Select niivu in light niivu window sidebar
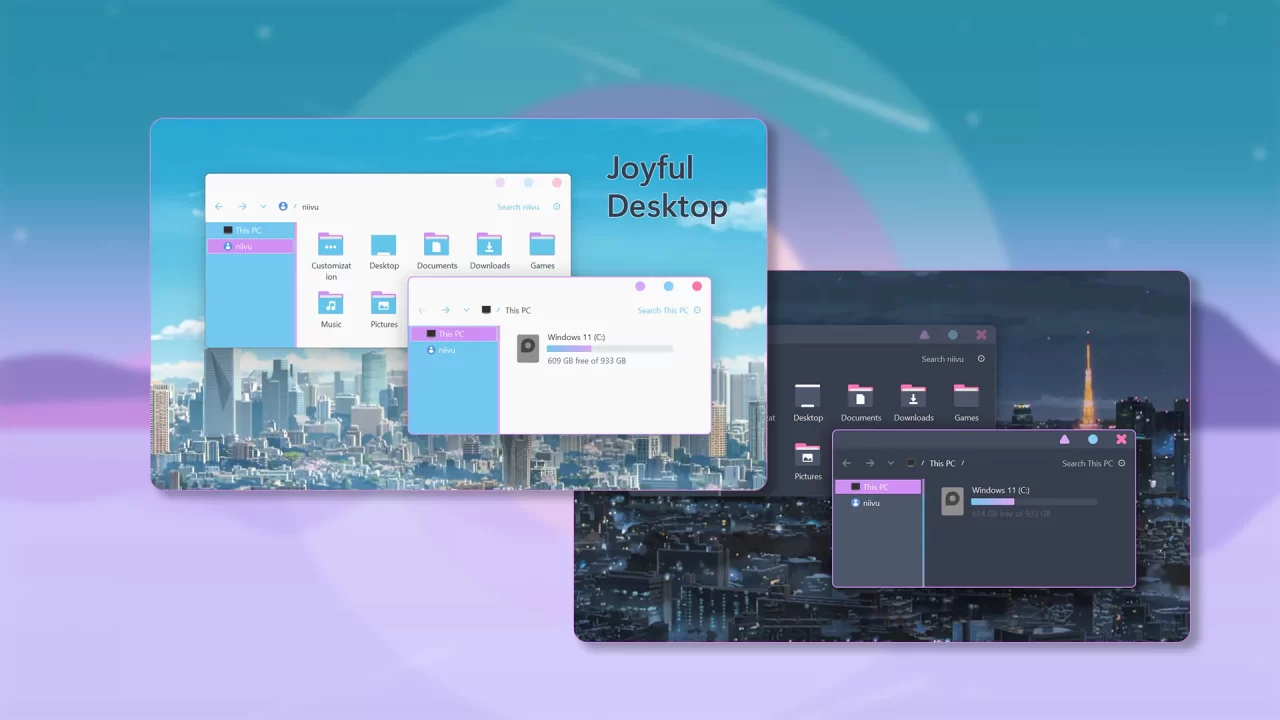The width and height of the screenshot is (1280, 720). click(x=251, y=246)
